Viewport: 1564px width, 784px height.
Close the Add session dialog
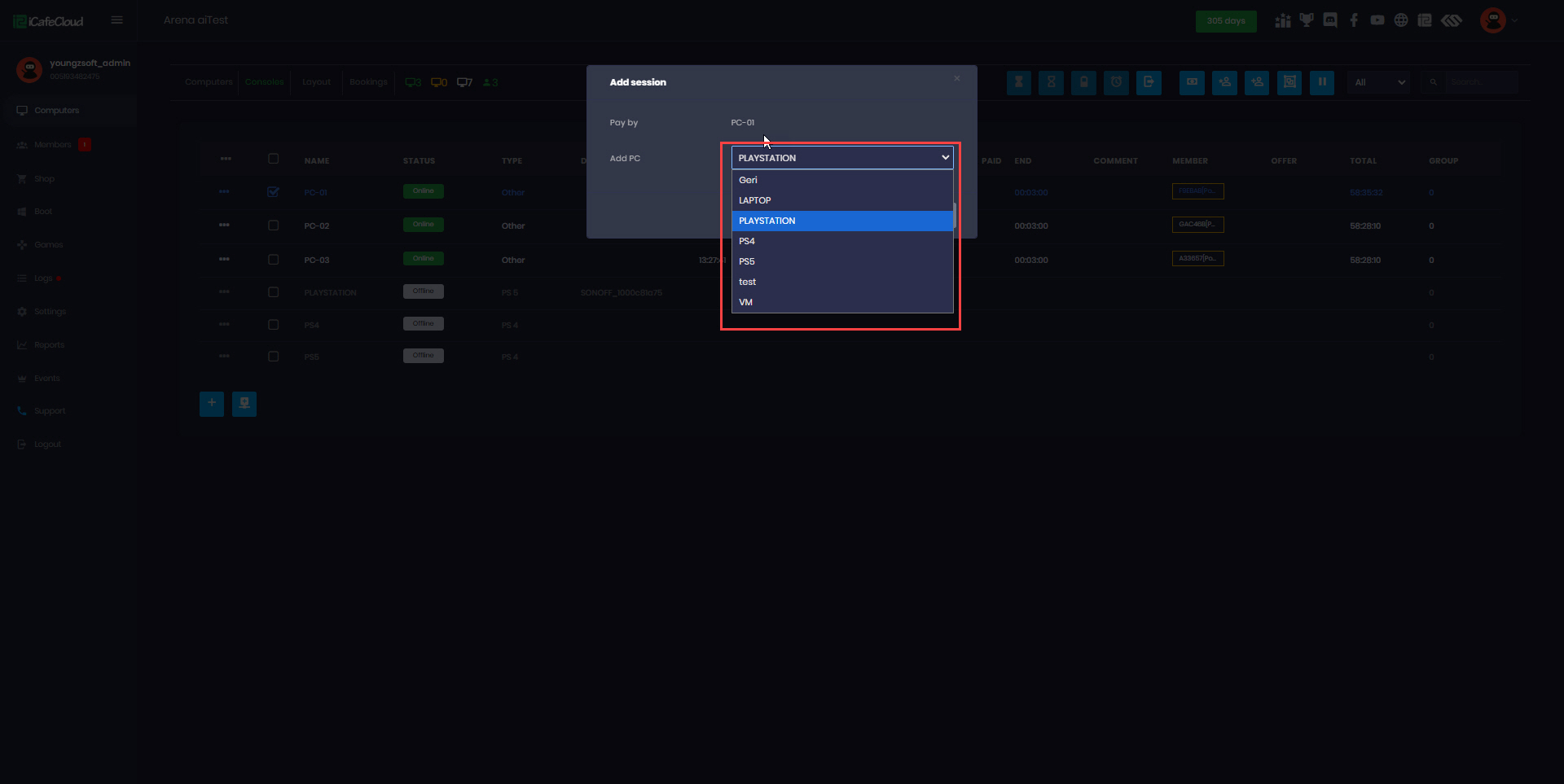coord(957,79)
